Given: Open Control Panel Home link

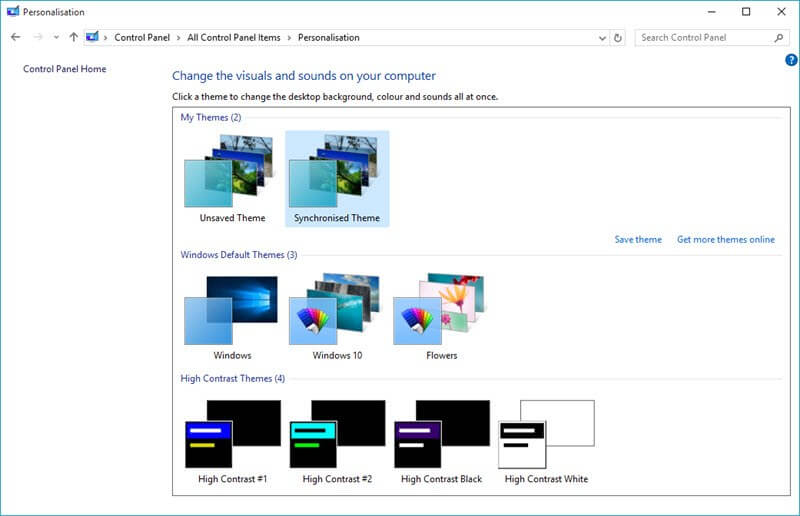Looking at the screenshot, I should click(65, 69).
